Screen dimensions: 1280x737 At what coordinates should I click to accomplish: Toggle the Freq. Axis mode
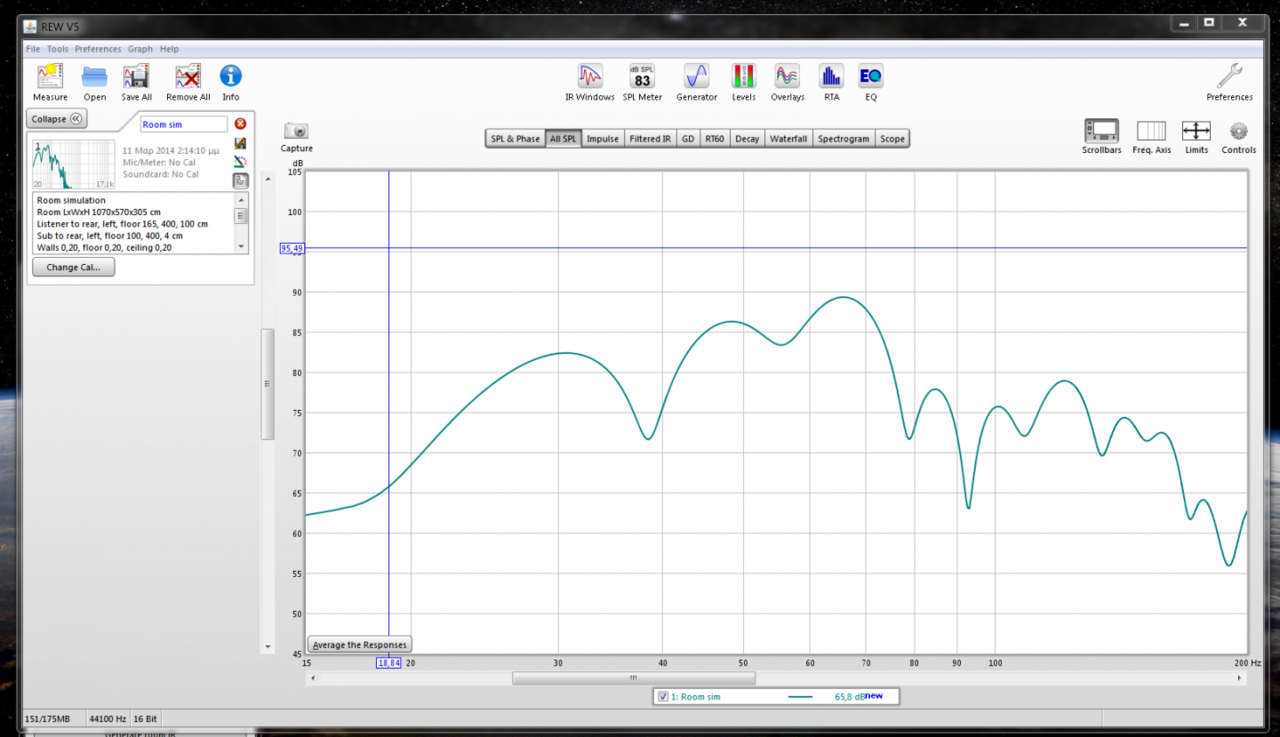[x=1151, y=132]
